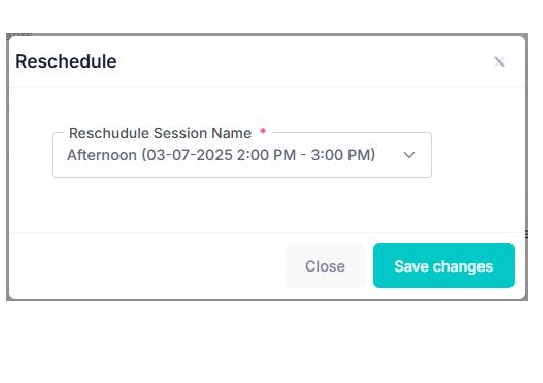Click the empty footer area left of Close
The height and width of the screenshot is (383, 543).
tap(147, 266)
